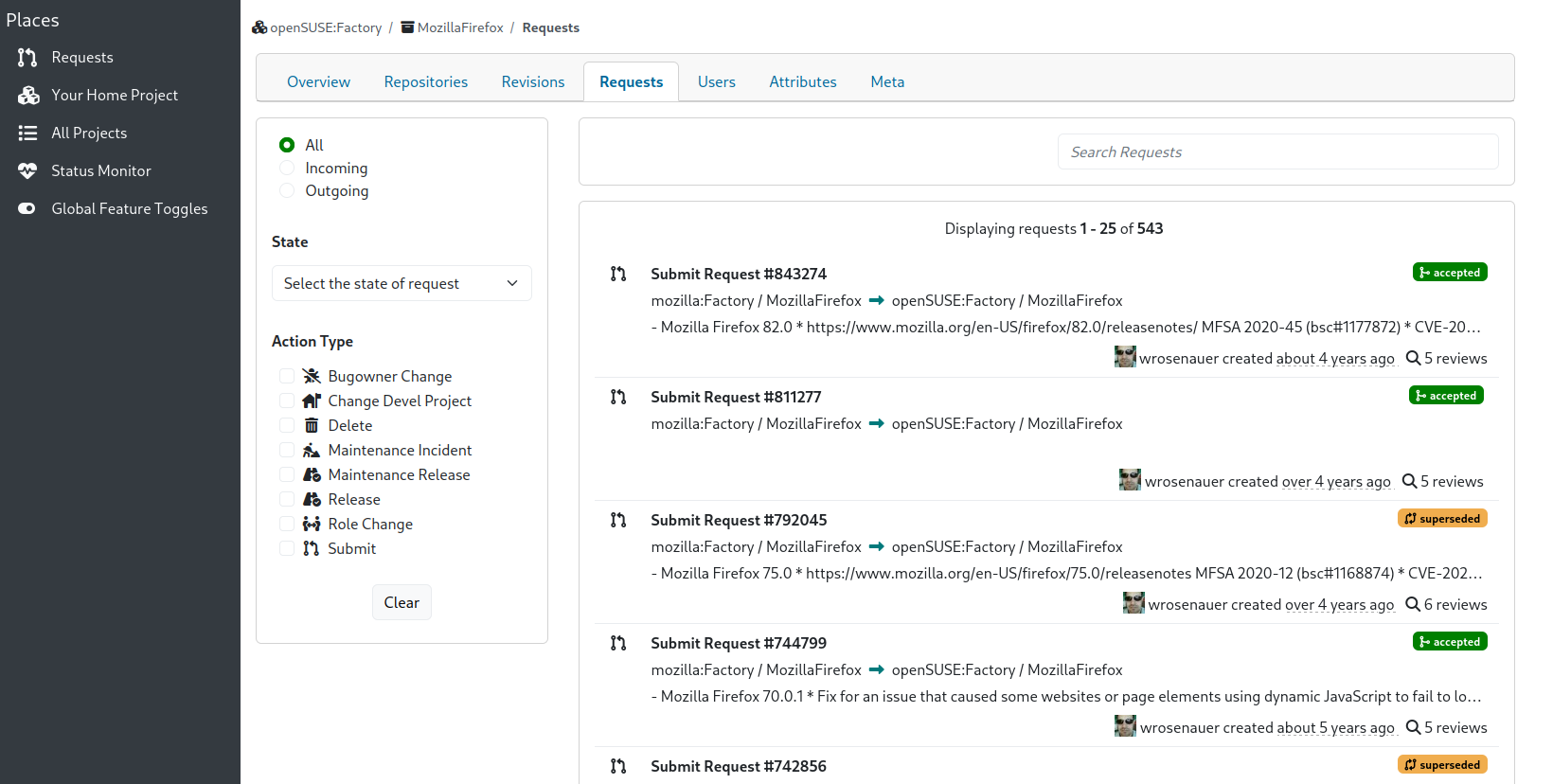Open the request state dropdown
Screen dimensions: 1553x784
[402, 283]
